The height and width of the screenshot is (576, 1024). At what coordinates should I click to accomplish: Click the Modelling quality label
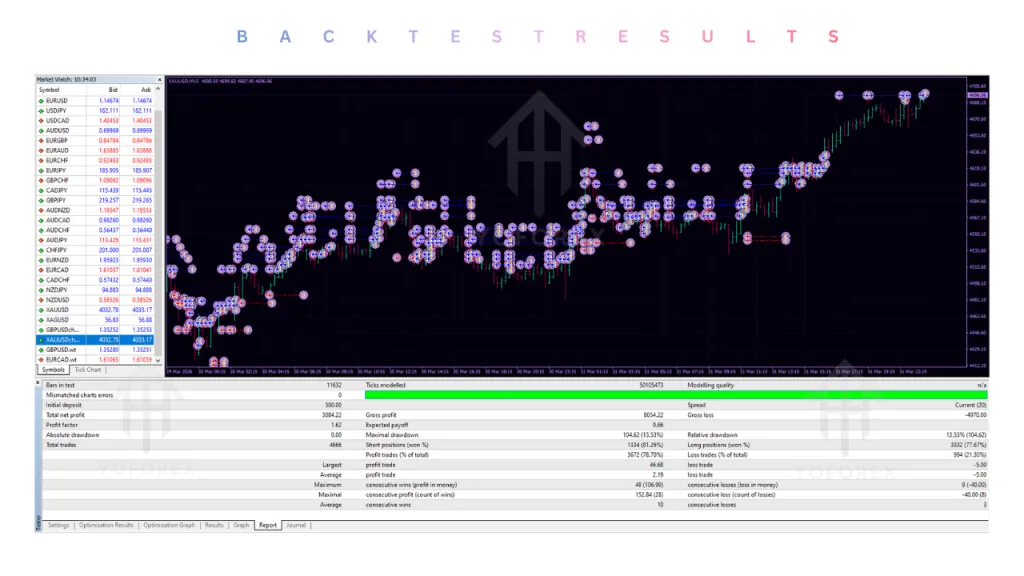(x=711, y=385)
